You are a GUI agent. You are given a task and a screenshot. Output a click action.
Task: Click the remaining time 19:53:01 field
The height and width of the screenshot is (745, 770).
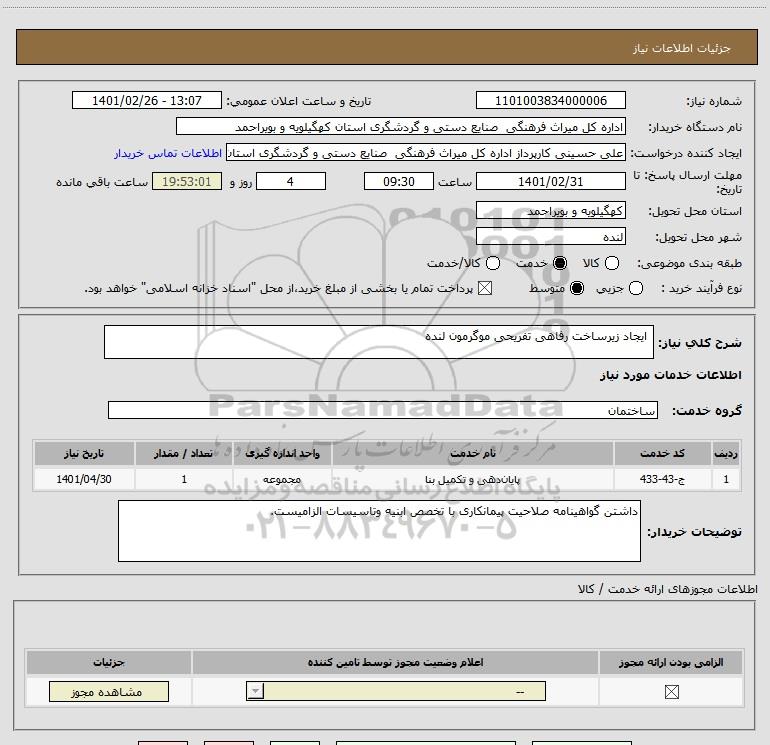pyautogui.click(x=187, y=182)
